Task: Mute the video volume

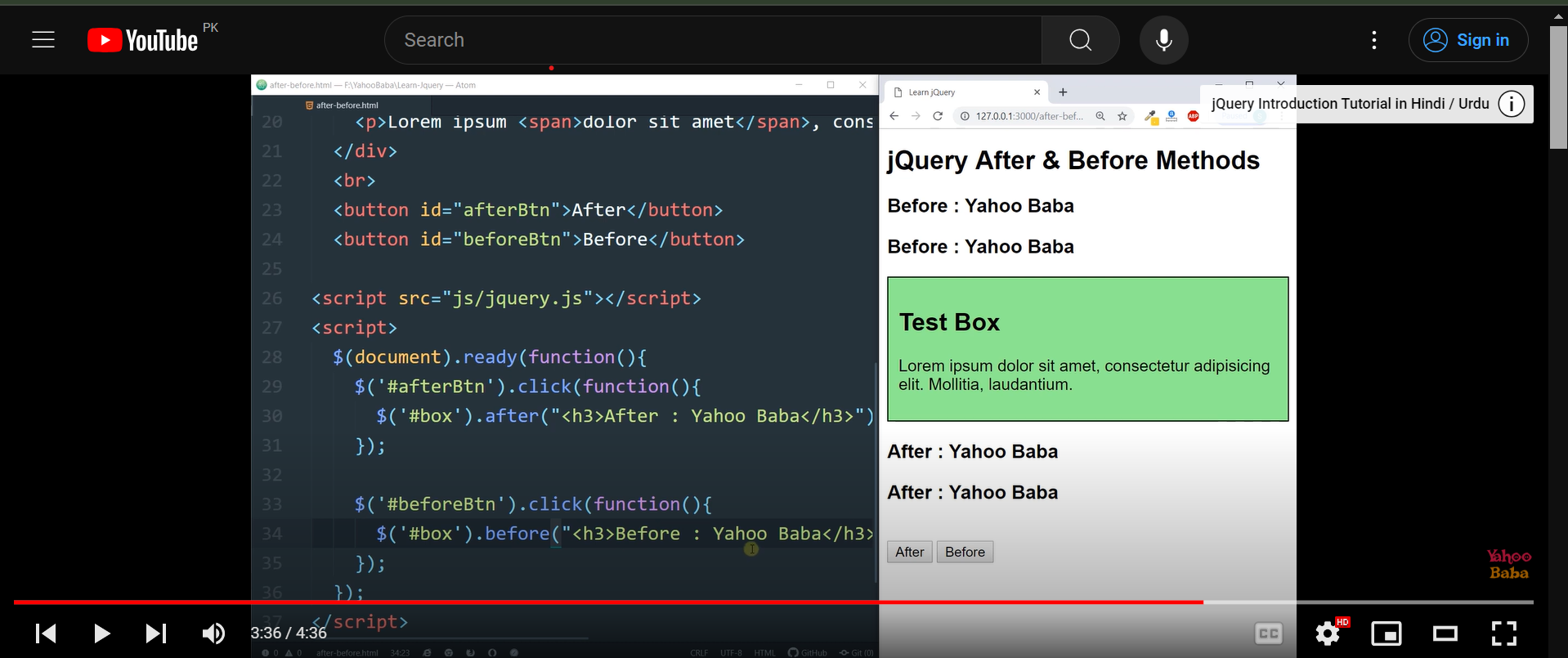Action: (213, 633)
